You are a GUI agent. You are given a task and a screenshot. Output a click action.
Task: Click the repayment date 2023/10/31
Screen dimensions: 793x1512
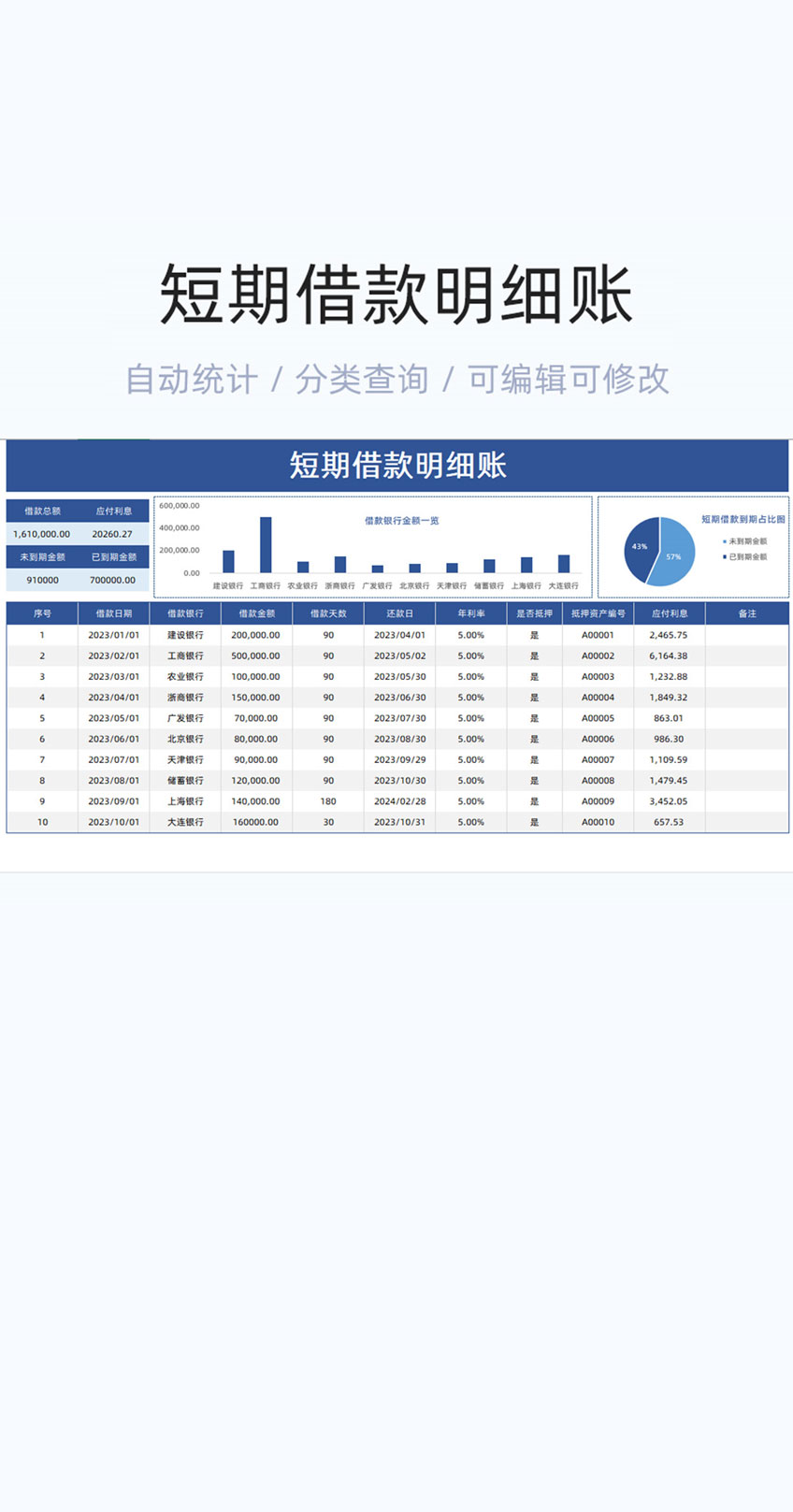[x=399, y=823]
